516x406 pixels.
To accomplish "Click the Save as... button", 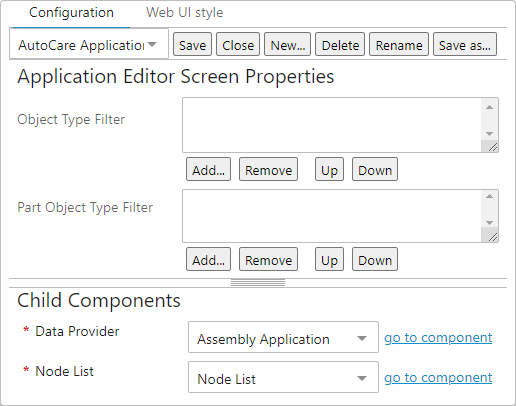I will [465, 44].
